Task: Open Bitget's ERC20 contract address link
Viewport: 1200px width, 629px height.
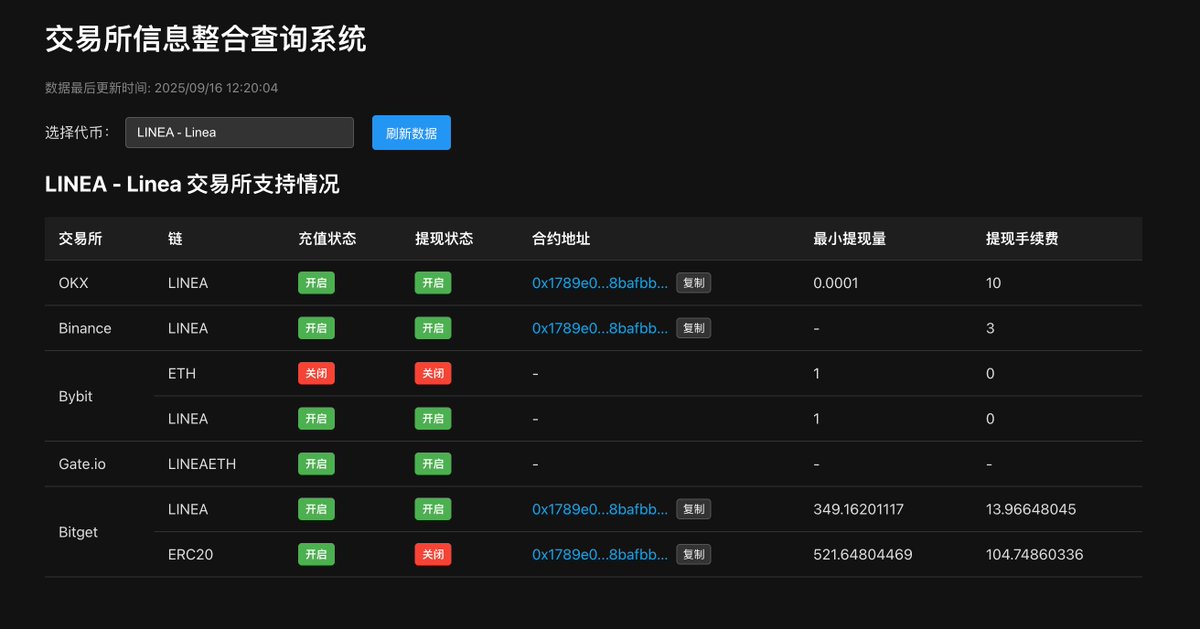Action: [x=599, y=554]
